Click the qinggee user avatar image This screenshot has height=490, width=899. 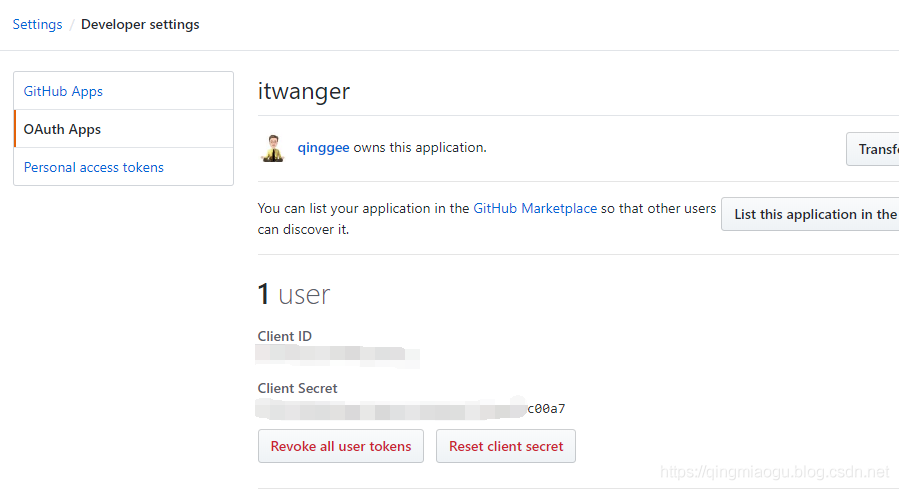tap(273, 148)
